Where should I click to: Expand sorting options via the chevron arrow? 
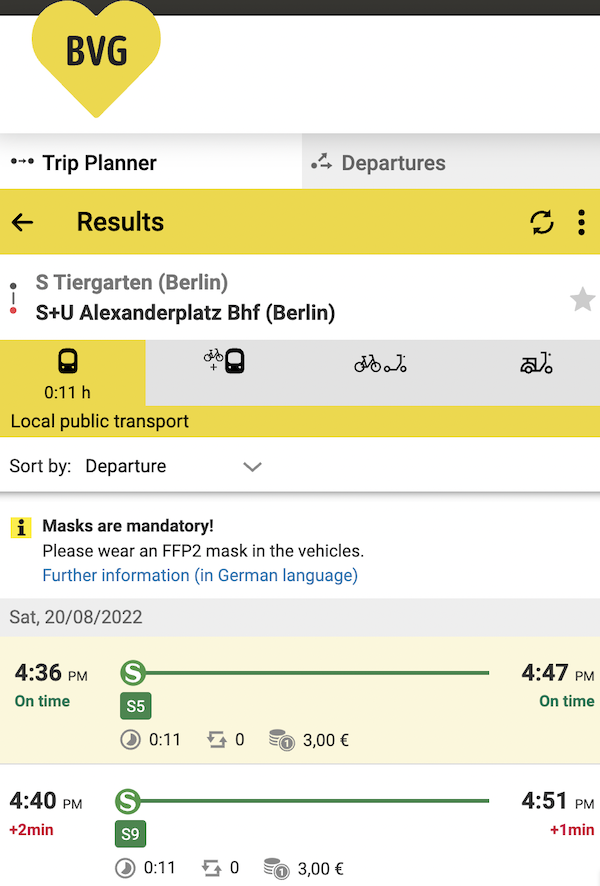tap(252, 467)
